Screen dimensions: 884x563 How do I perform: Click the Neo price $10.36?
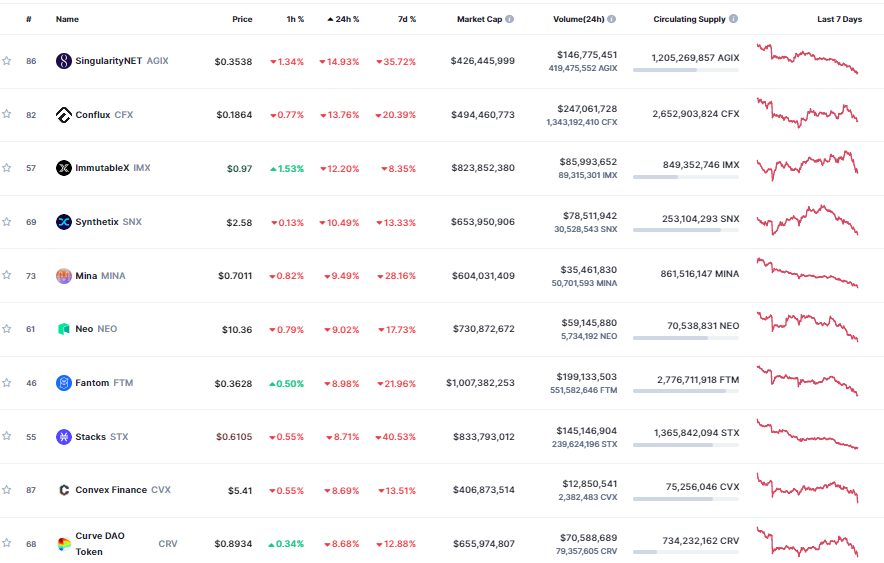coord(237,330)
